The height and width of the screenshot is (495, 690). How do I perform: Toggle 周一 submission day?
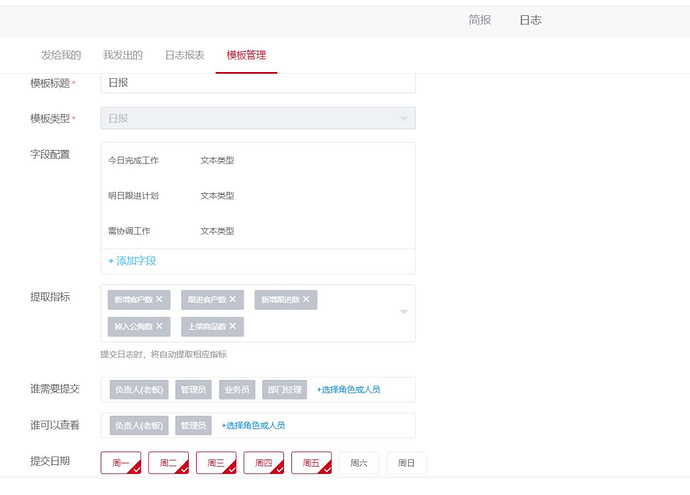click(x=120, y=463)
